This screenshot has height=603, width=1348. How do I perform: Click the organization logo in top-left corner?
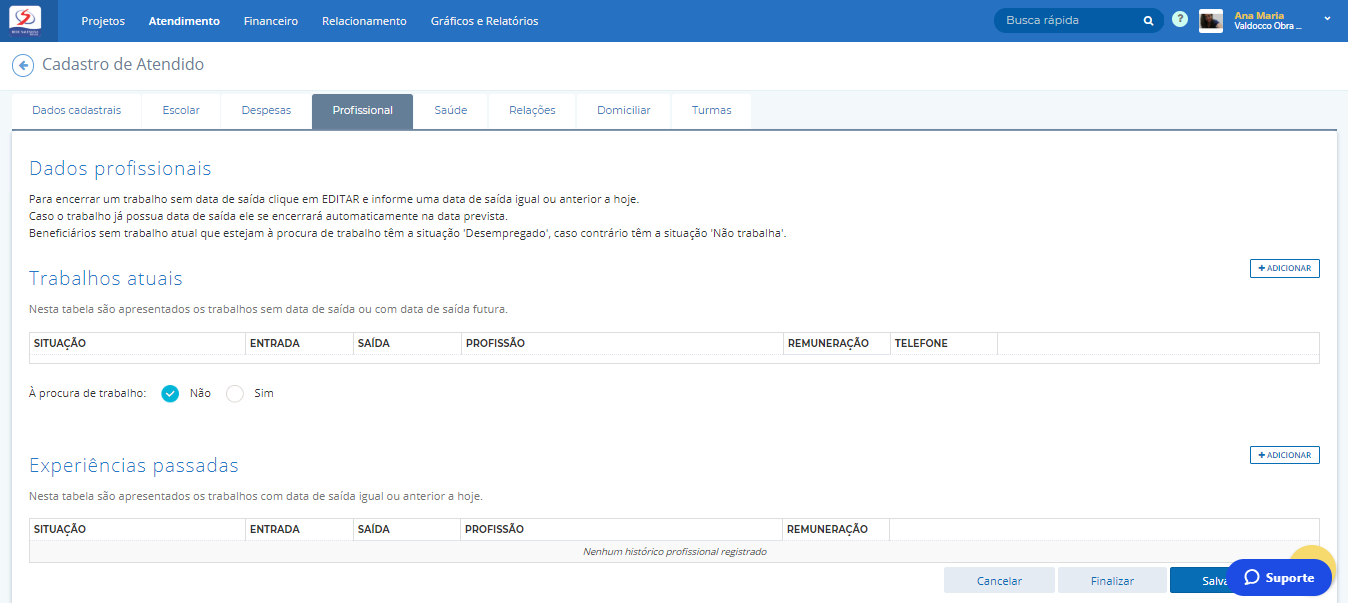pyautogui.click(x=25, y=20)
